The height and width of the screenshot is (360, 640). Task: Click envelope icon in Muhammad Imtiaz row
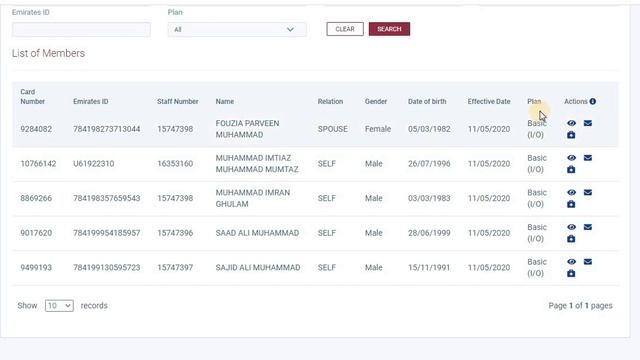pos(588,158)
